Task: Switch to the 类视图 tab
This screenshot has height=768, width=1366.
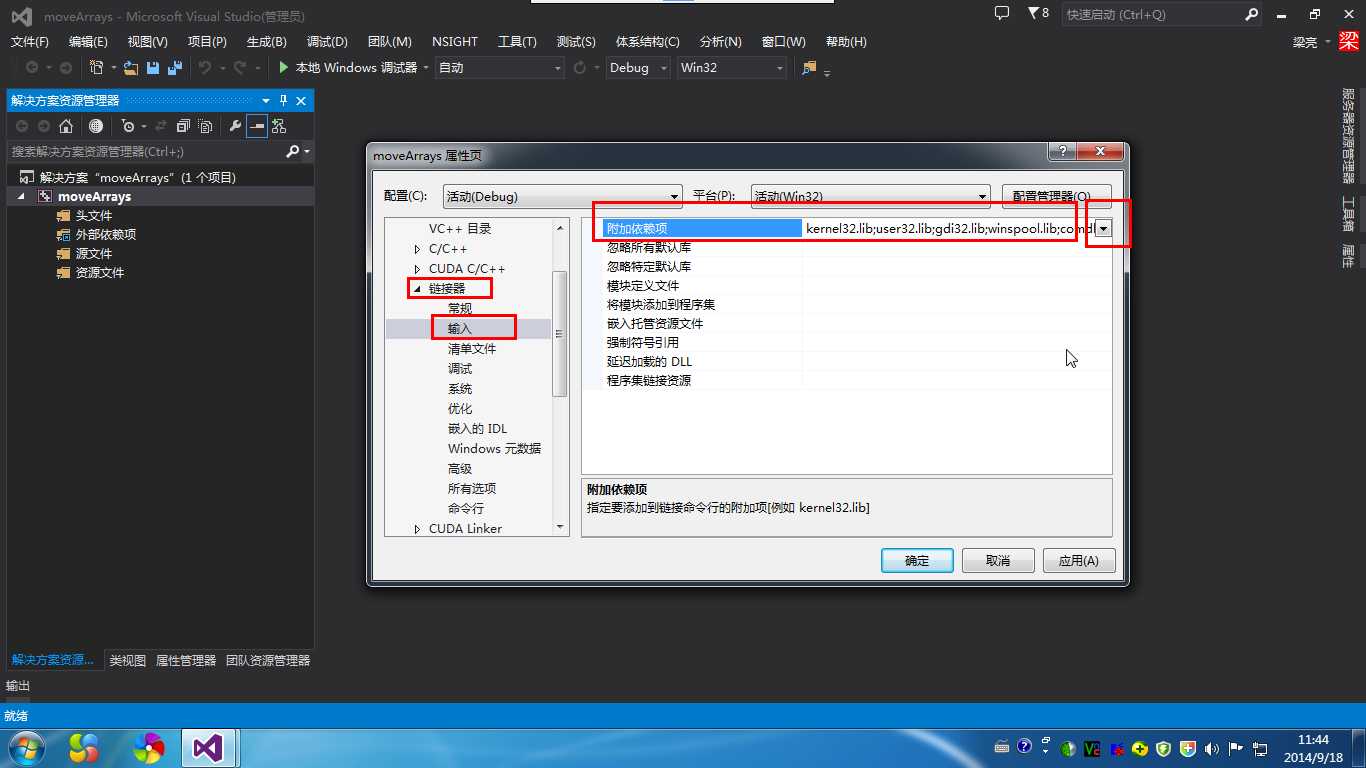Action: pyautogui.click(x=128, y=661)
